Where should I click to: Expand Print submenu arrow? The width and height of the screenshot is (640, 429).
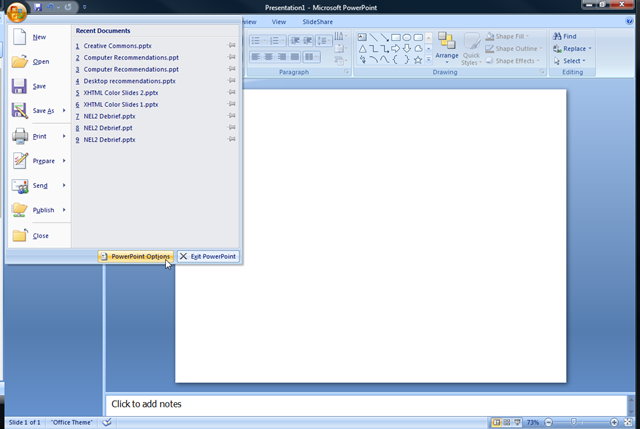click(64, 136)
